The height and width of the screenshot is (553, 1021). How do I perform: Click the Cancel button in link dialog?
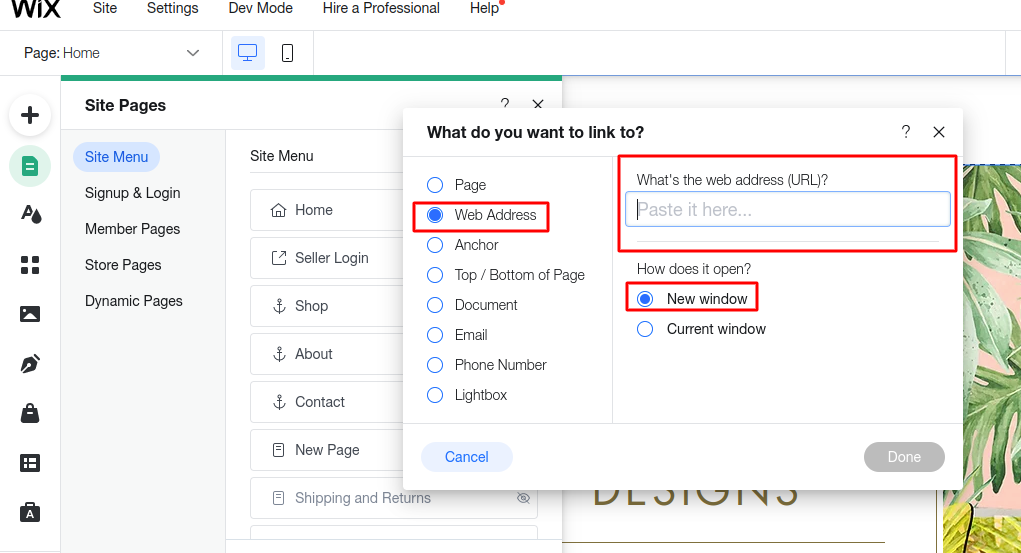pos(467,457)
